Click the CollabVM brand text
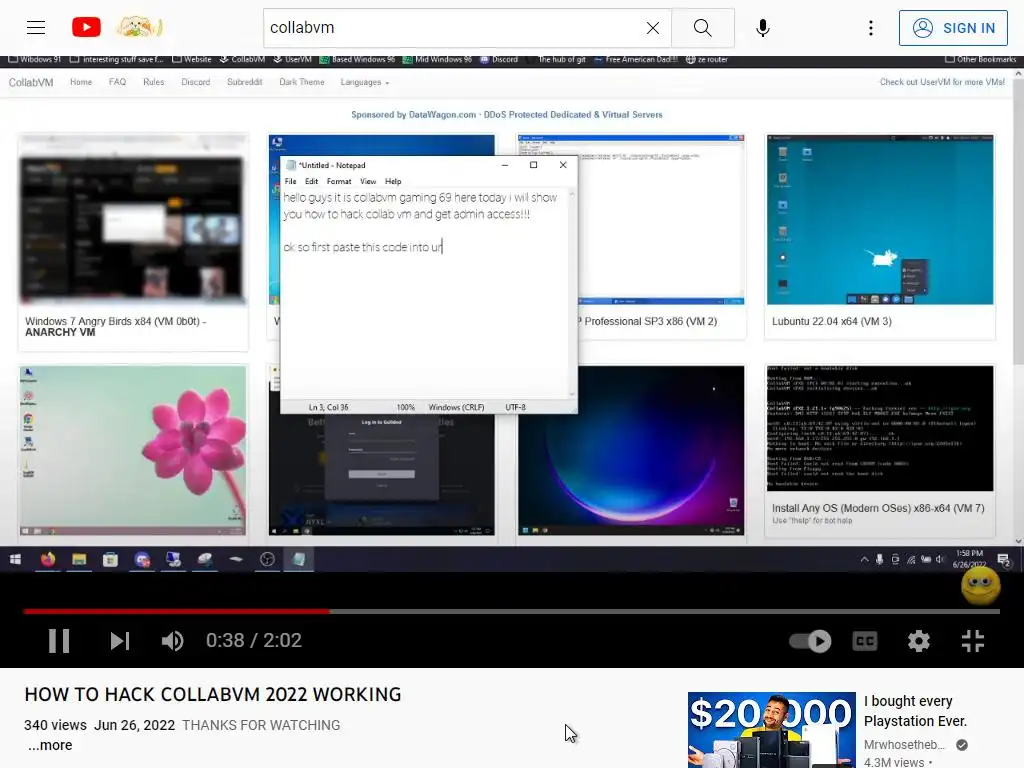The image size is (1024, 768). coord(31,82)
